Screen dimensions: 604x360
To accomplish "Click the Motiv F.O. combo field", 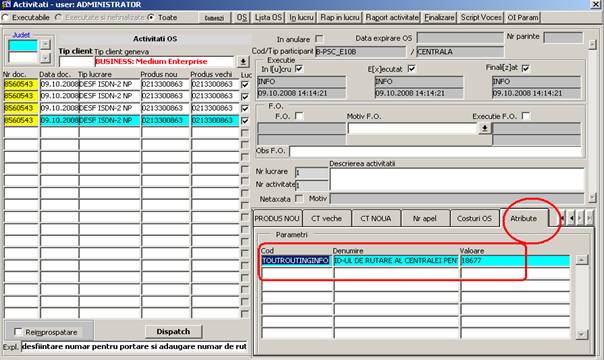I will point(412,128).
